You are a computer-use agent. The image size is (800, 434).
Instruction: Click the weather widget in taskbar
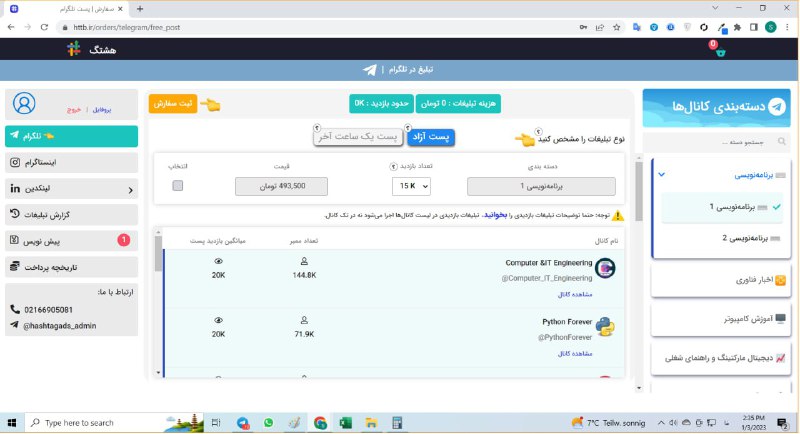[x=608, y=423]
